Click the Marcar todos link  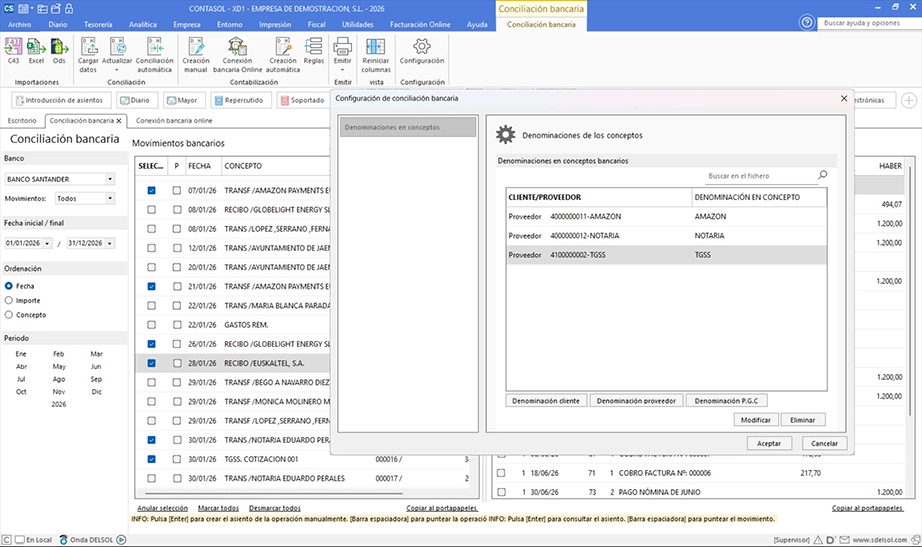[x=218, y=508]
